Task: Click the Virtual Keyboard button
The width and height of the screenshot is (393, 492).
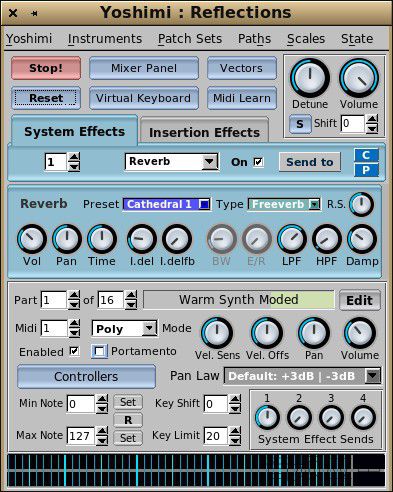Action: point(144,98)
